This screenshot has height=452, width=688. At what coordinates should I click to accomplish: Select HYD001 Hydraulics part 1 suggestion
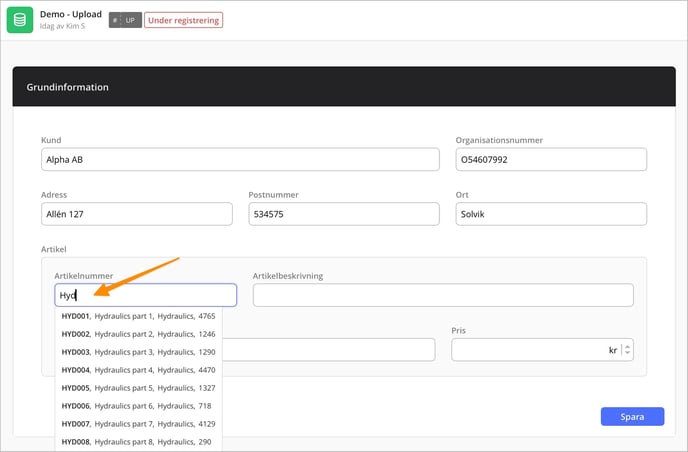[x=139, y=316]
